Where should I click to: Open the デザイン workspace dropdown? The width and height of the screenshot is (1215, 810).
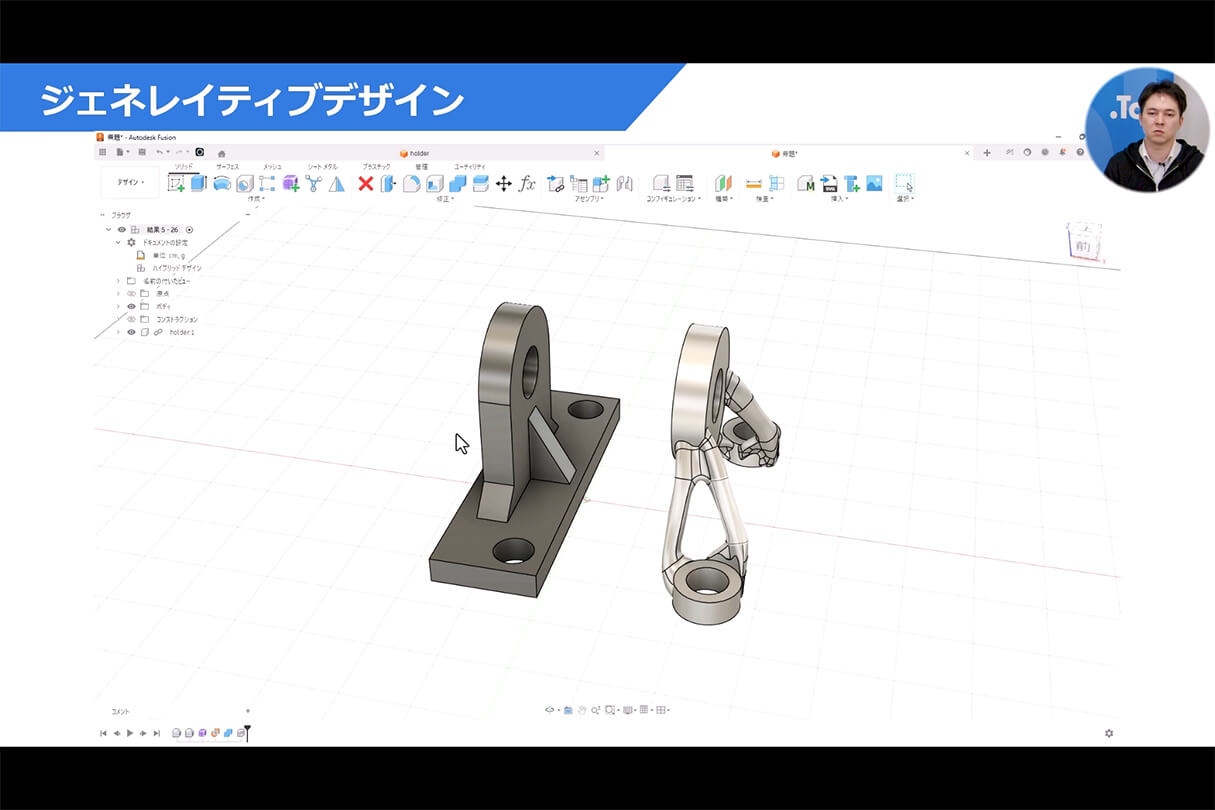pos(130,182)
